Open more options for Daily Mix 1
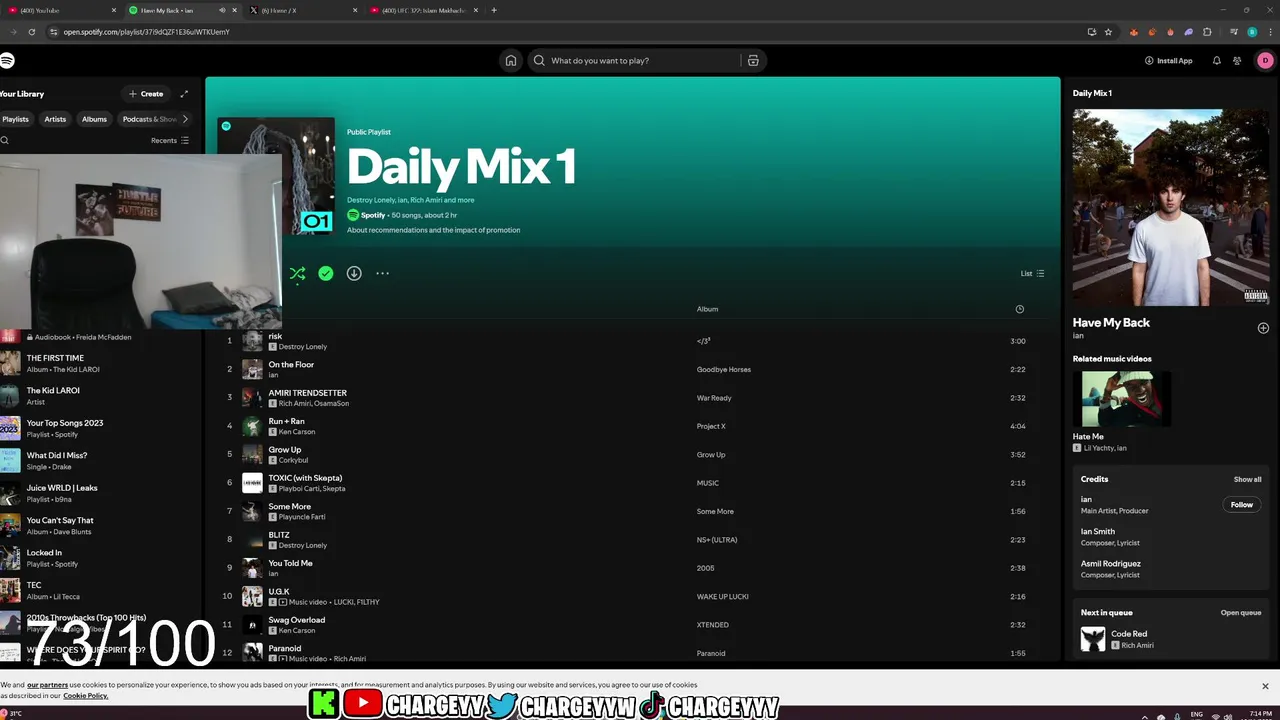 click(x=382, y=273)
